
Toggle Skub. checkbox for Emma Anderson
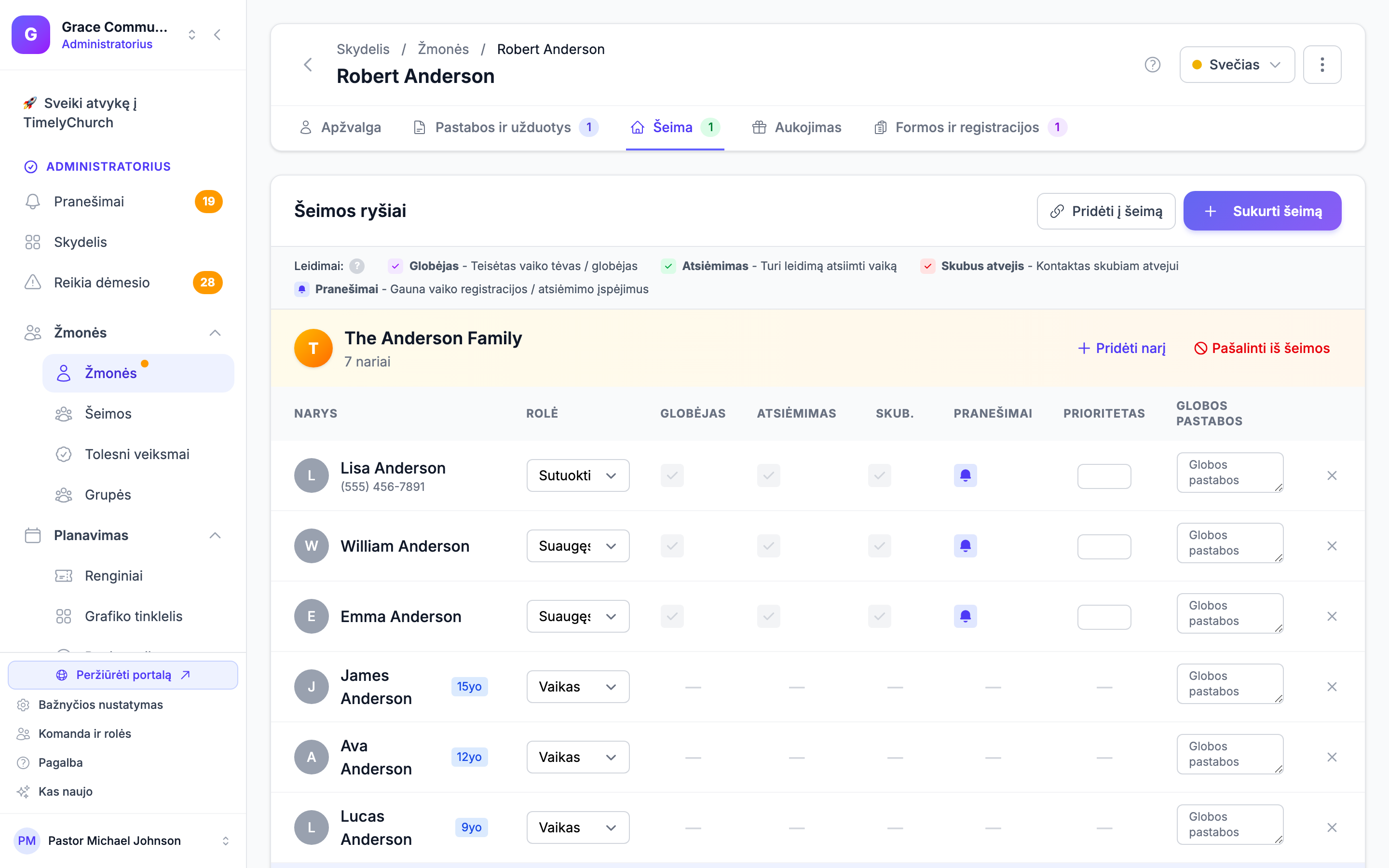coord(879,617)
